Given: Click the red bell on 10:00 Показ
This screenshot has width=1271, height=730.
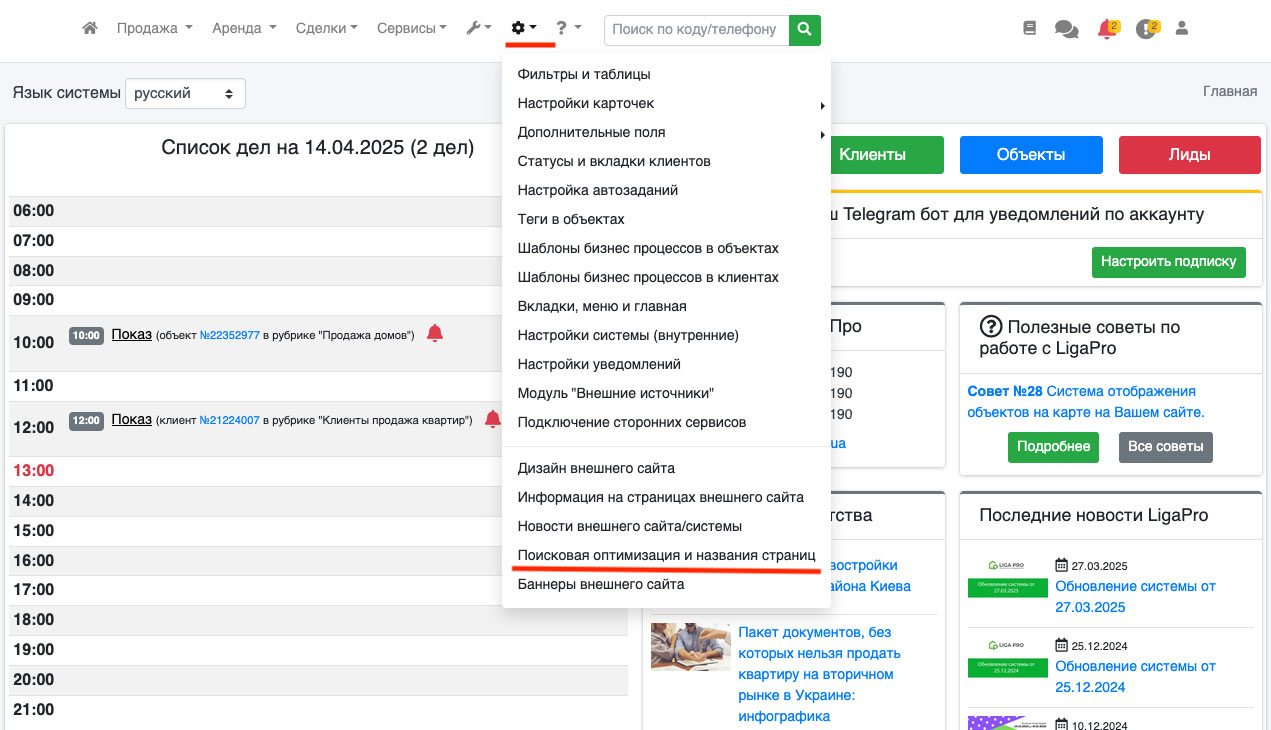Looking at the screenshot, I should (x=434, y=334).
